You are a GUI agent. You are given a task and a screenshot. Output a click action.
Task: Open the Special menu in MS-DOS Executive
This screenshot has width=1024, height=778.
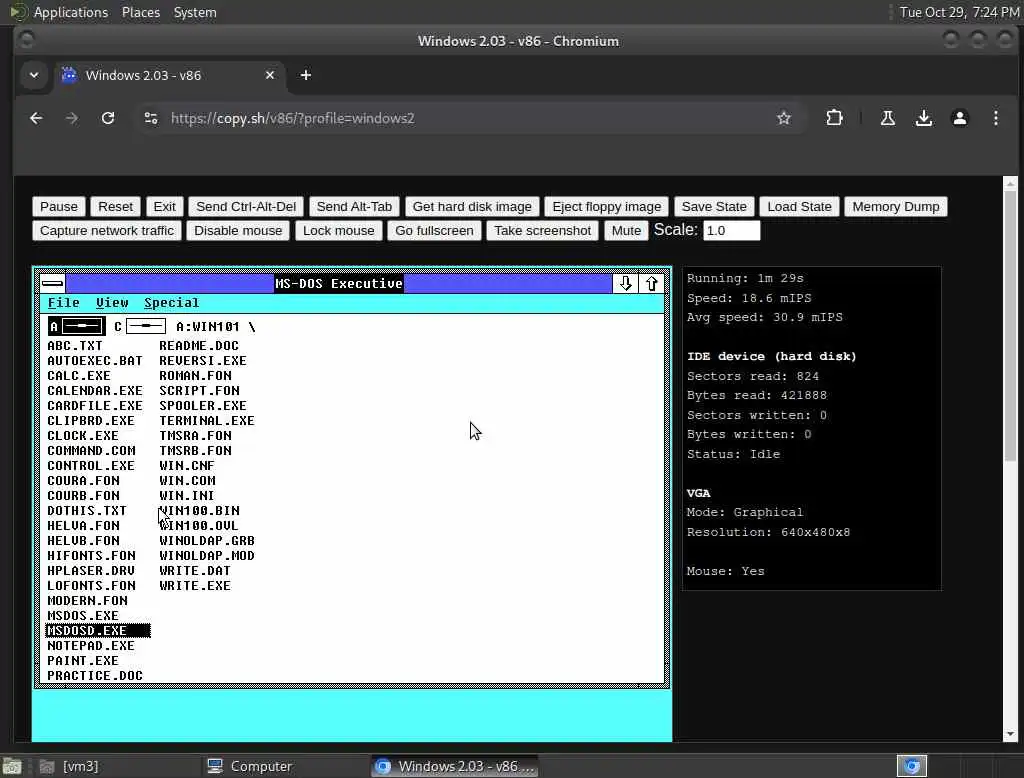pos(171,302)
